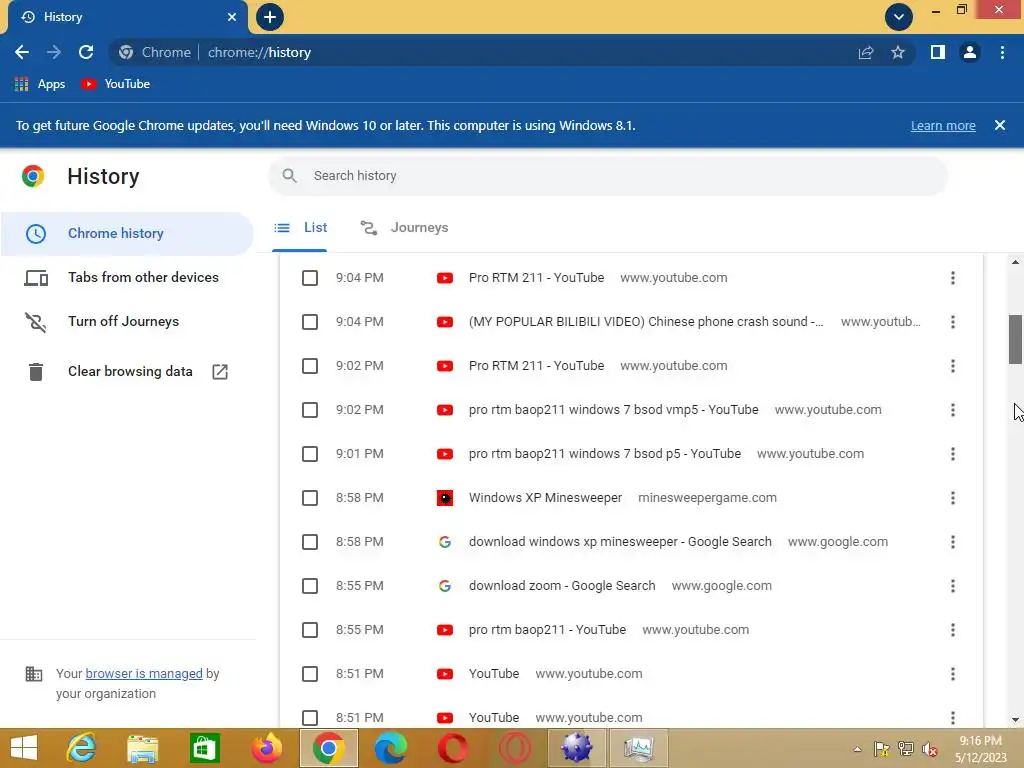Click the forward navigation arrow
Viewport: 1024px width, 768px height.
pyautogui.click(x=54, y=52)
